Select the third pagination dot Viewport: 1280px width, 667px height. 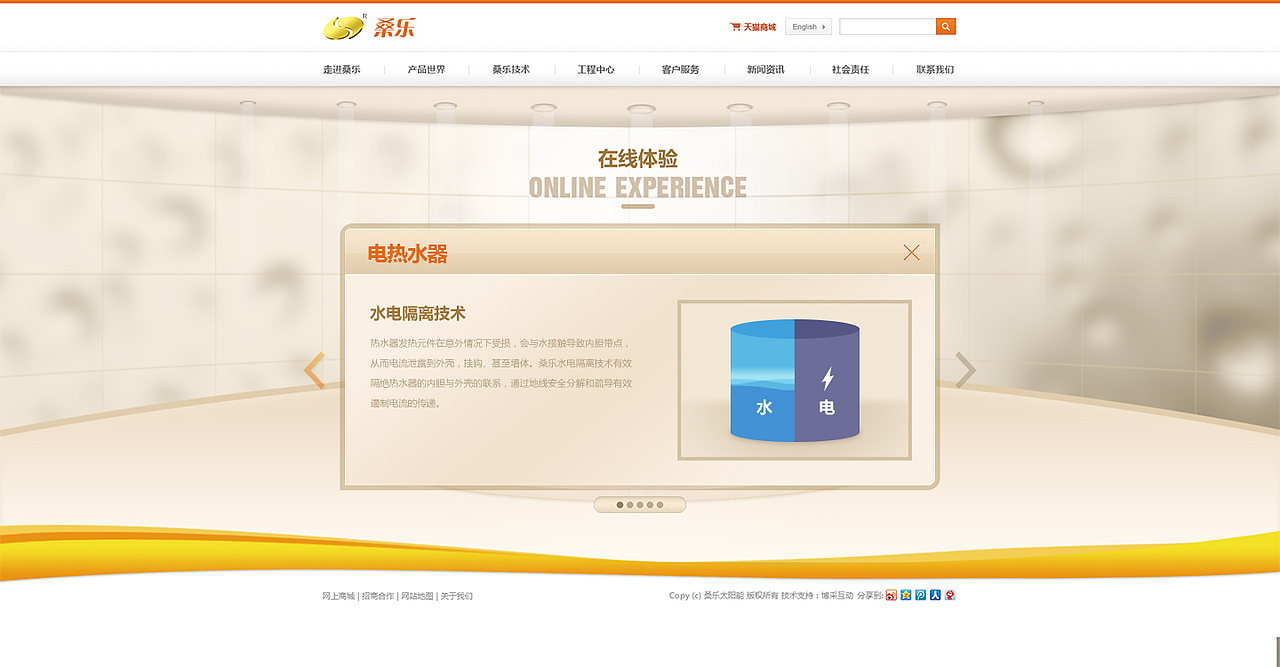(640, 505)
